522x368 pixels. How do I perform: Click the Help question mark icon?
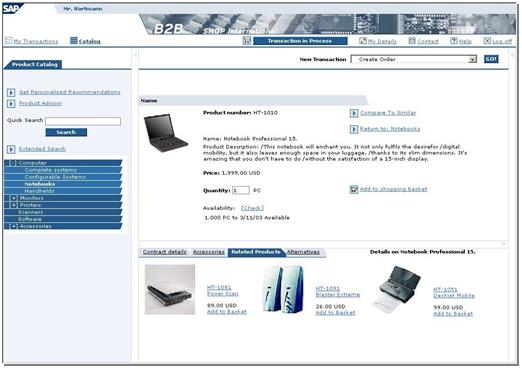click(x=453, y=41)
